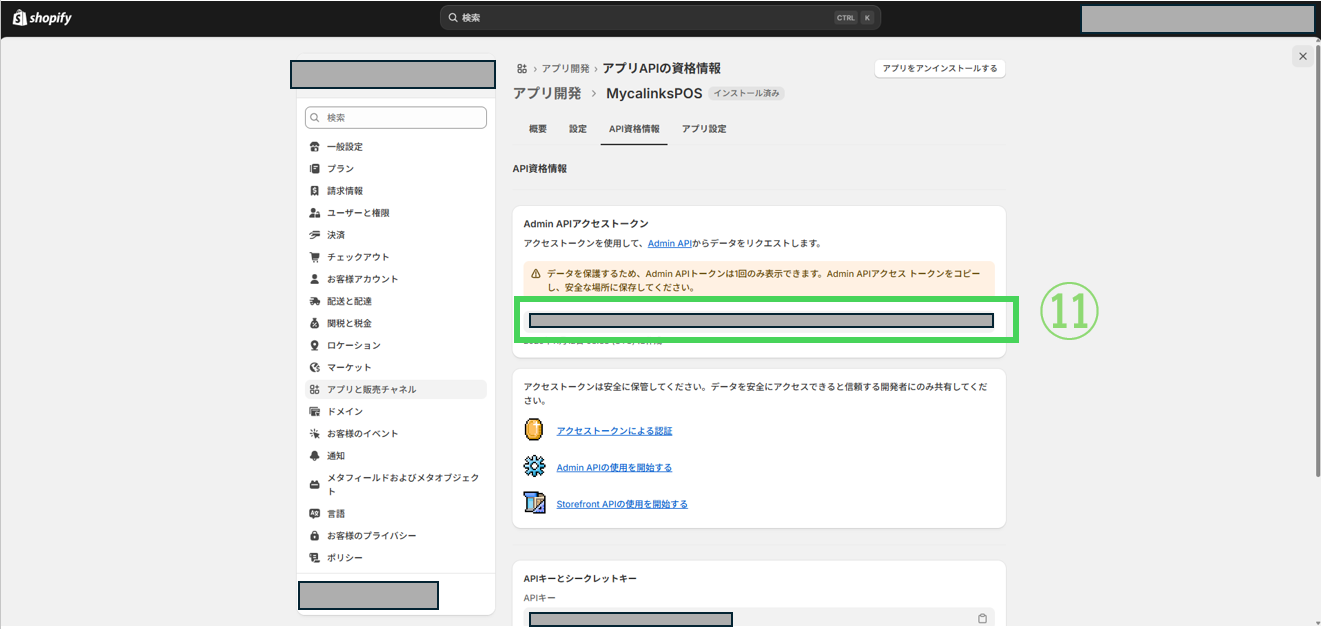
Task: Click the Shopify logo in top bar
Action: coord(42,18)
